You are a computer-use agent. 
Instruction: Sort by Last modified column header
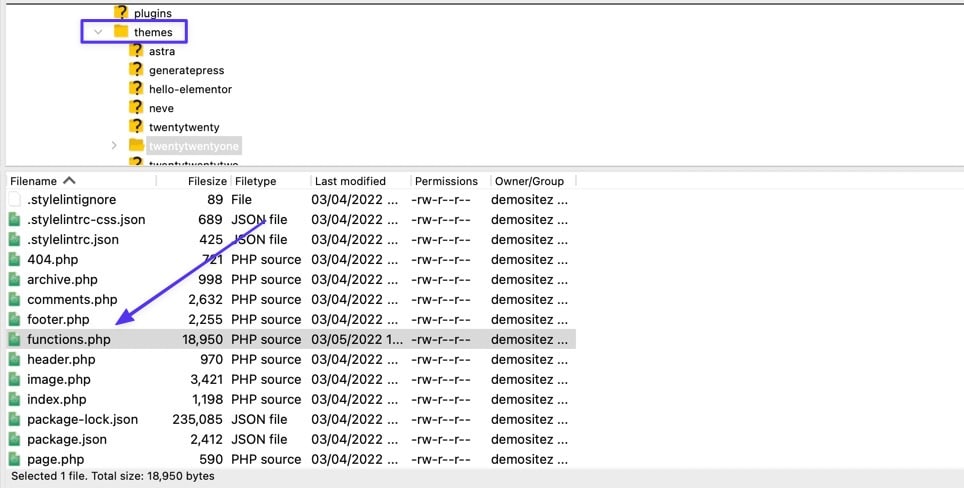point(349,181)
